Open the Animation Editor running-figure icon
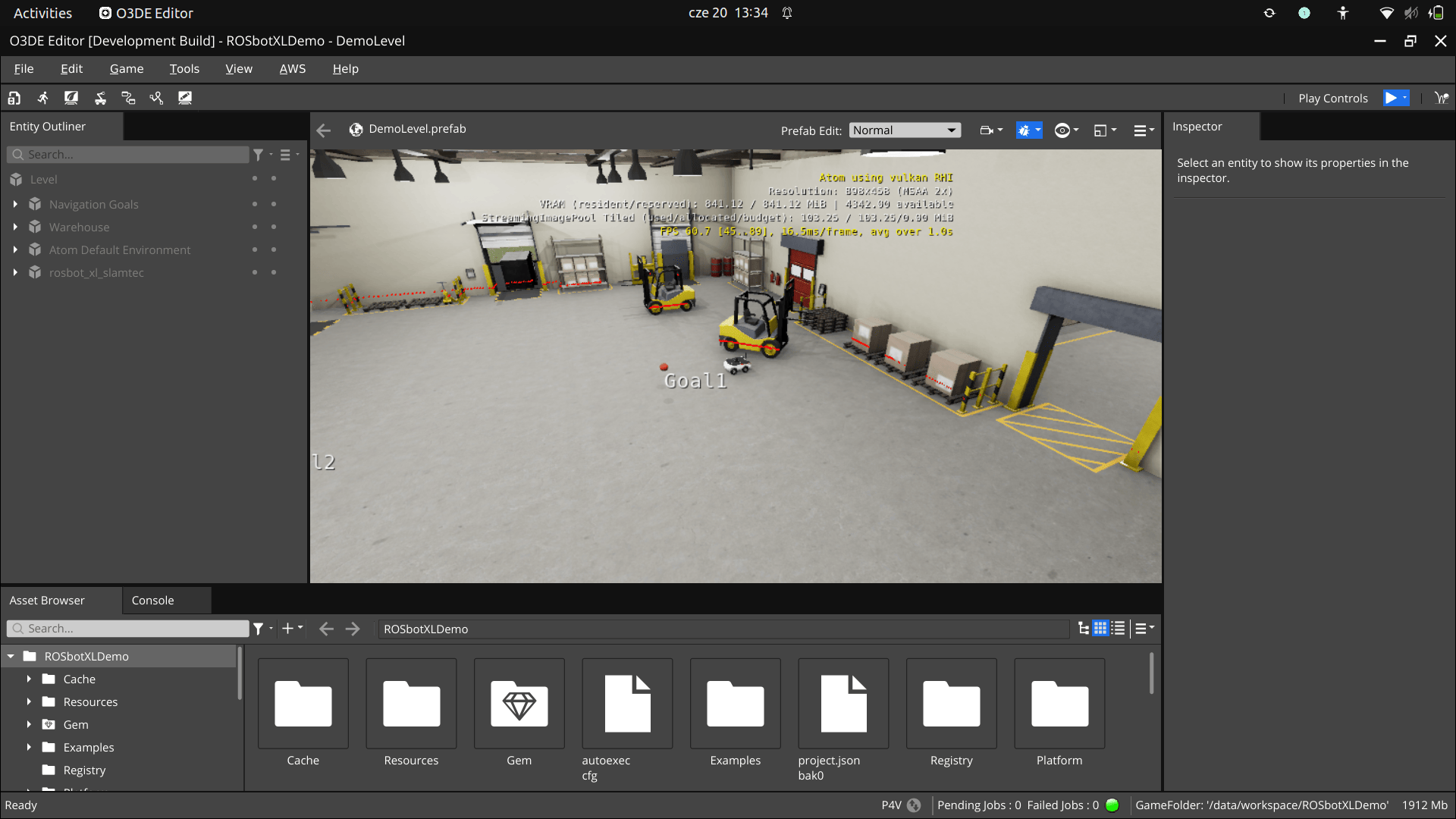 tap(43, 98)
